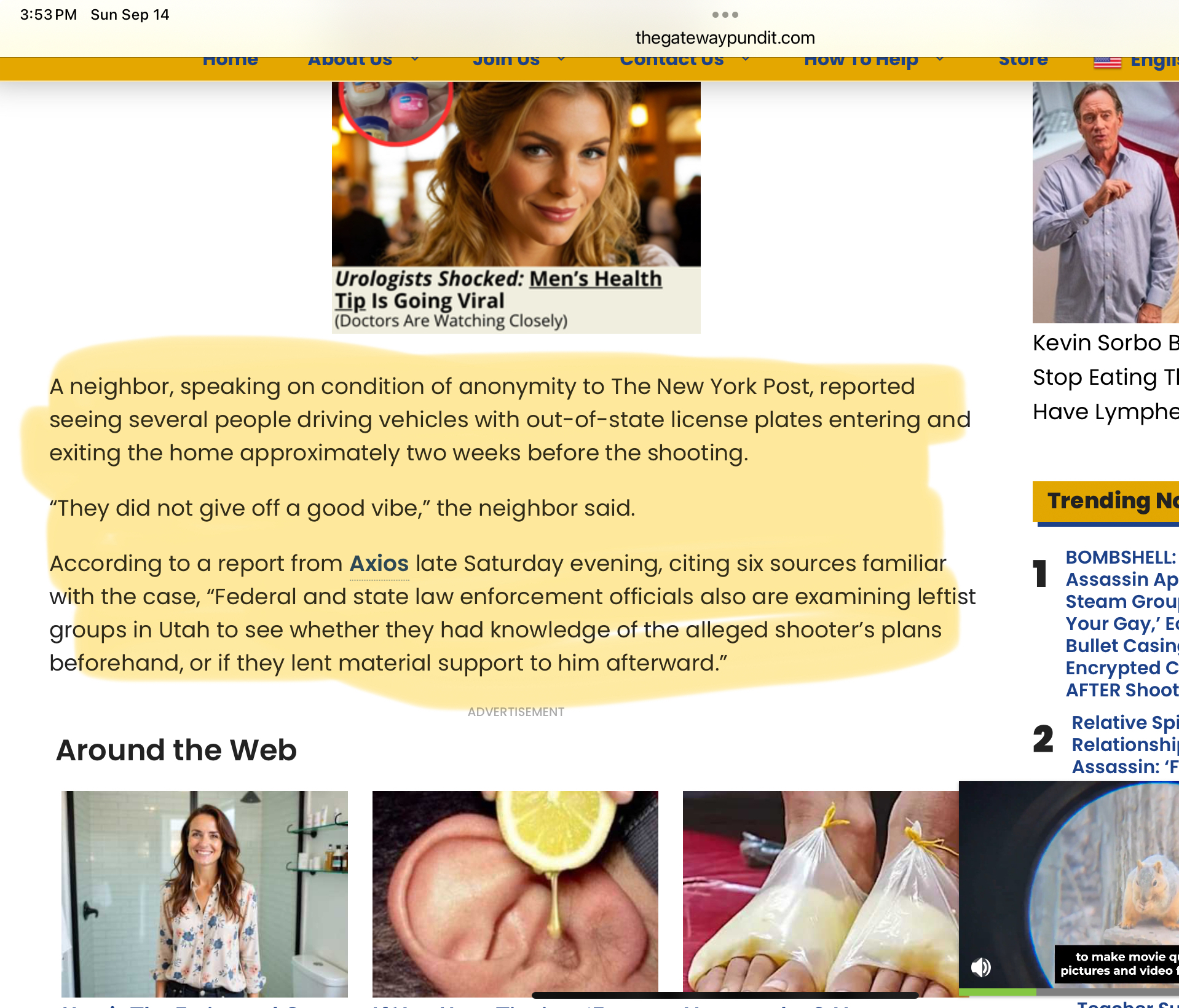
Task: Expand the Contact Us dropdown chevron
Action: point(746,60)
